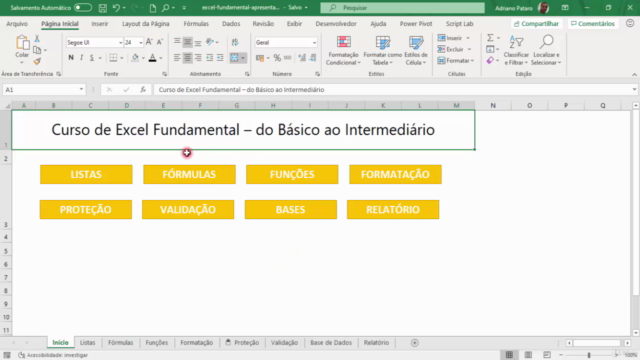Viewport: 640px width, 360px height.
Task: Click the Orientation text angle icon
Action: [210, 42]
